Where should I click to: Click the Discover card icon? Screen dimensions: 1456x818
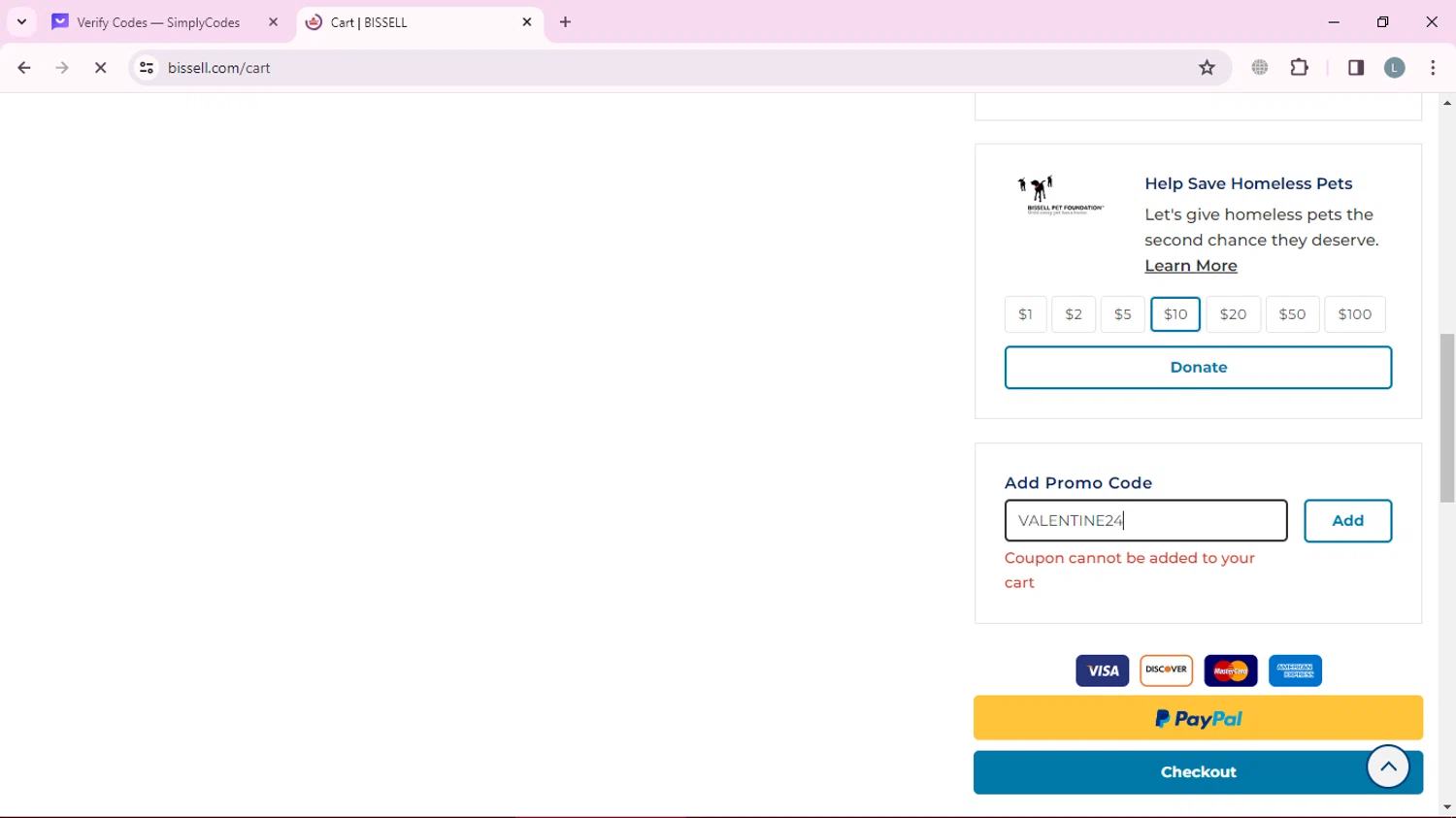[x=1167, y=671]
